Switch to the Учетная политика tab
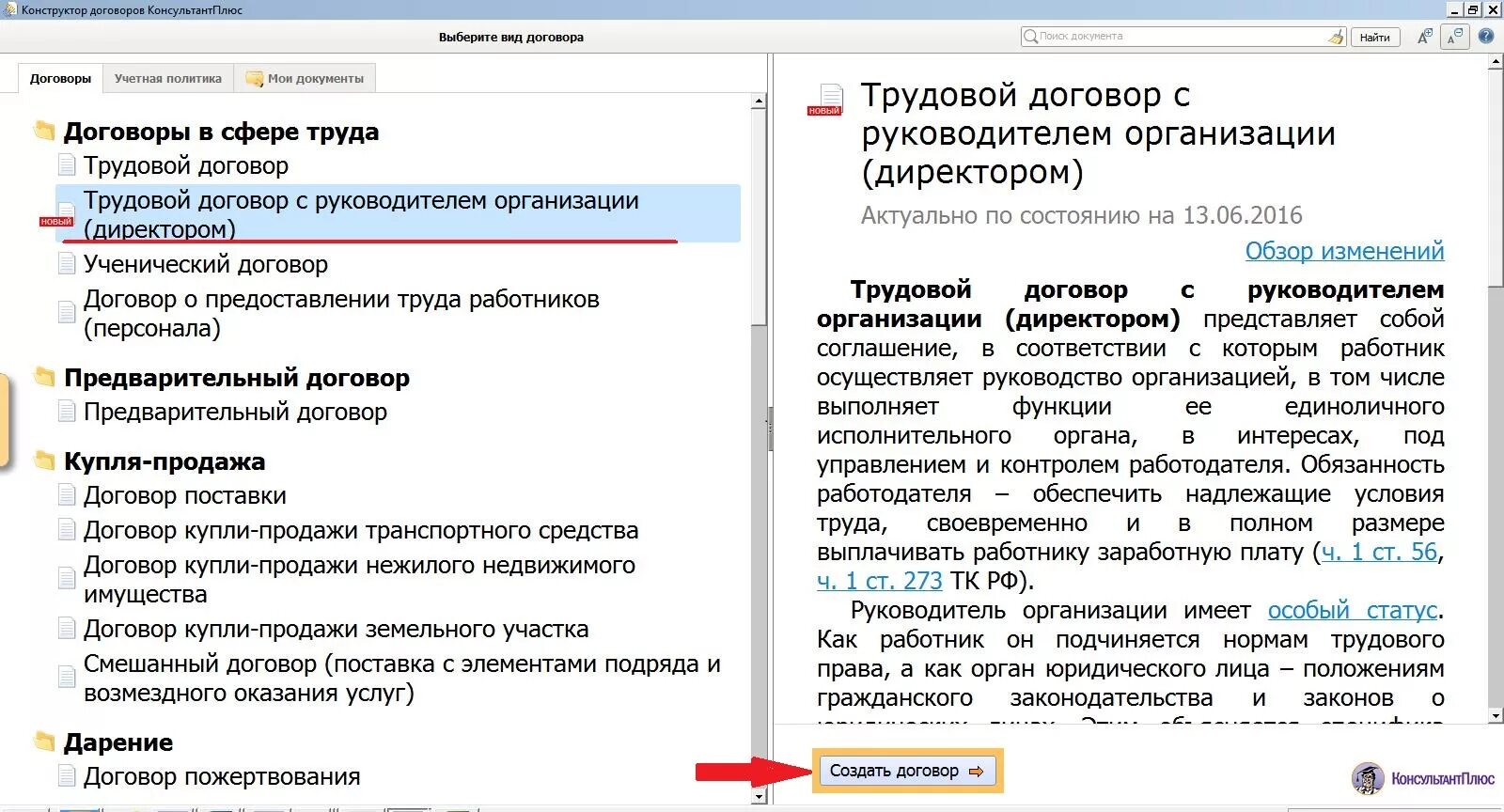Screen dimensions: 1504x812 pyautogui.click(x=168, y=78)
